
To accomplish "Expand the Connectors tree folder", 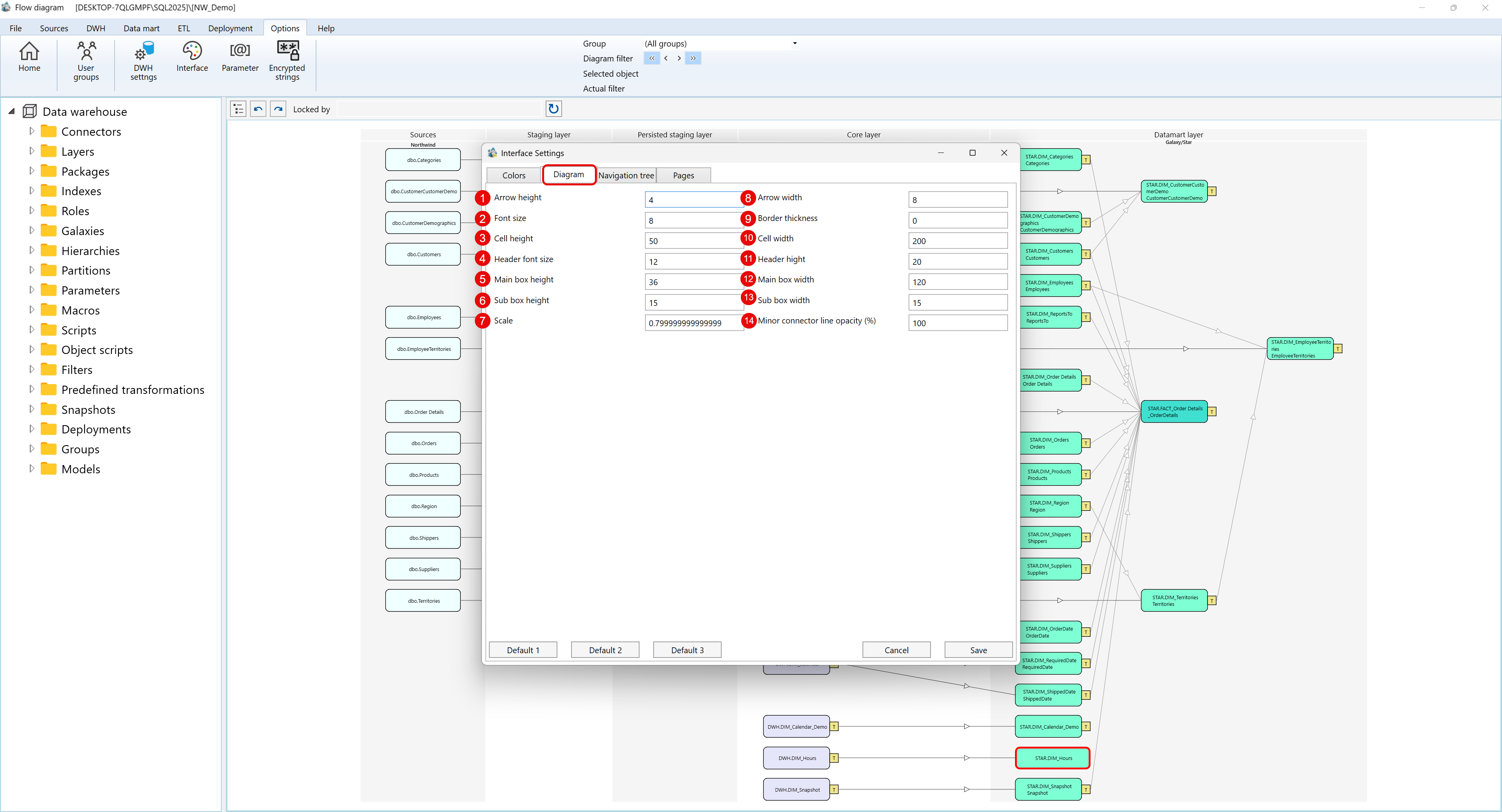I will coord(31,132).
